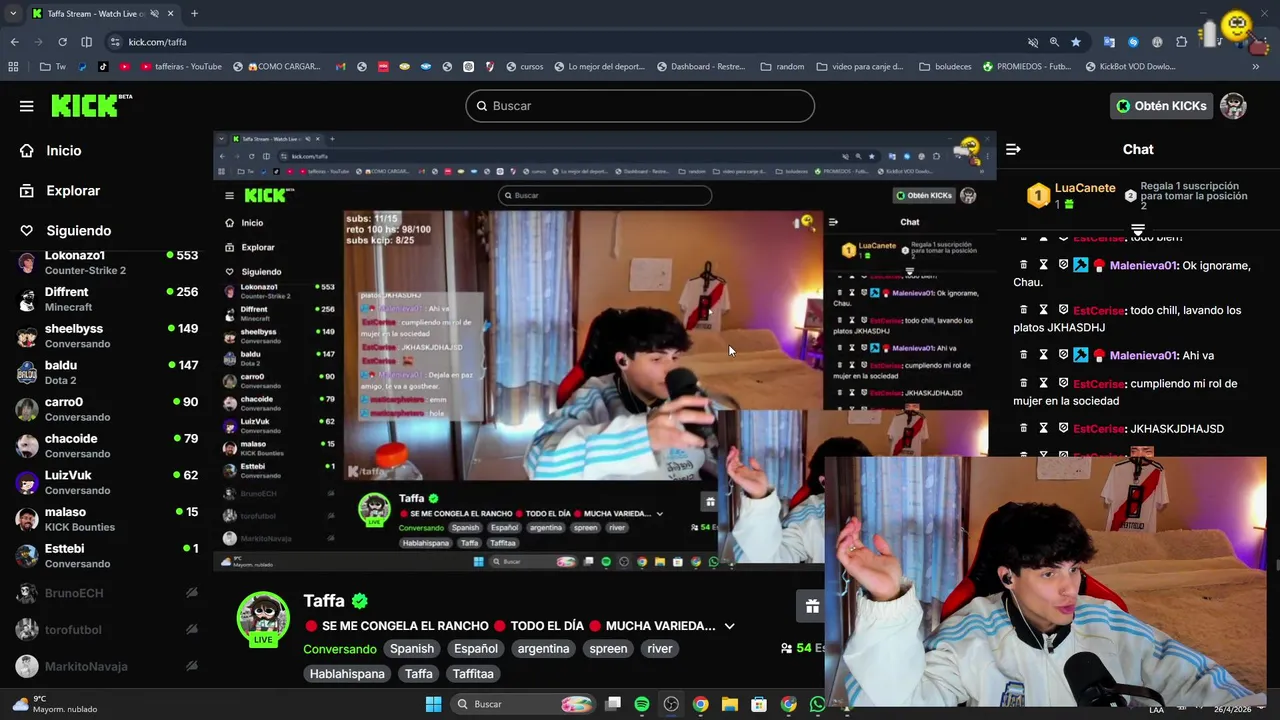Open baldu's Dota 2 channel in the sidebar
1280x720 pixels.
[107, 372]
